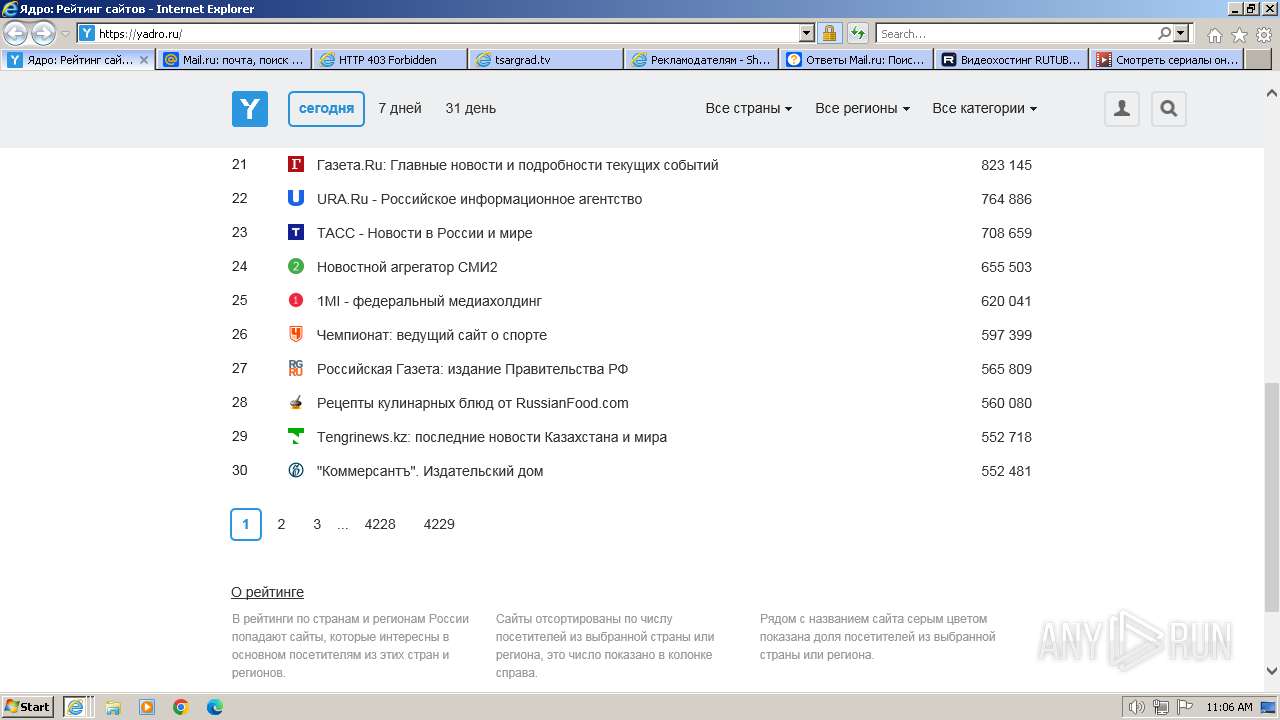Open the user account icon
Screen dimensions: 1280x720
click(x=1122, y=109)
